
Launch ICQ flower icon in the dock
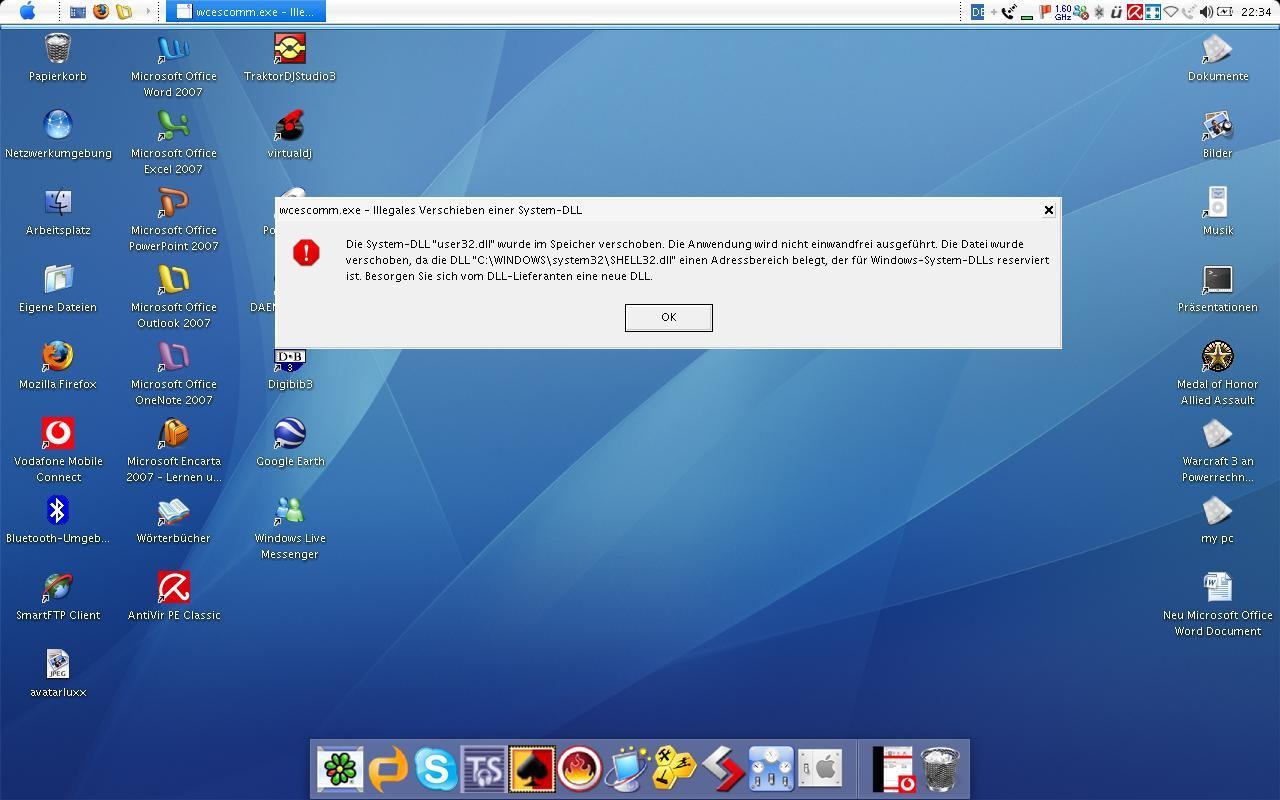pos(340,769)
